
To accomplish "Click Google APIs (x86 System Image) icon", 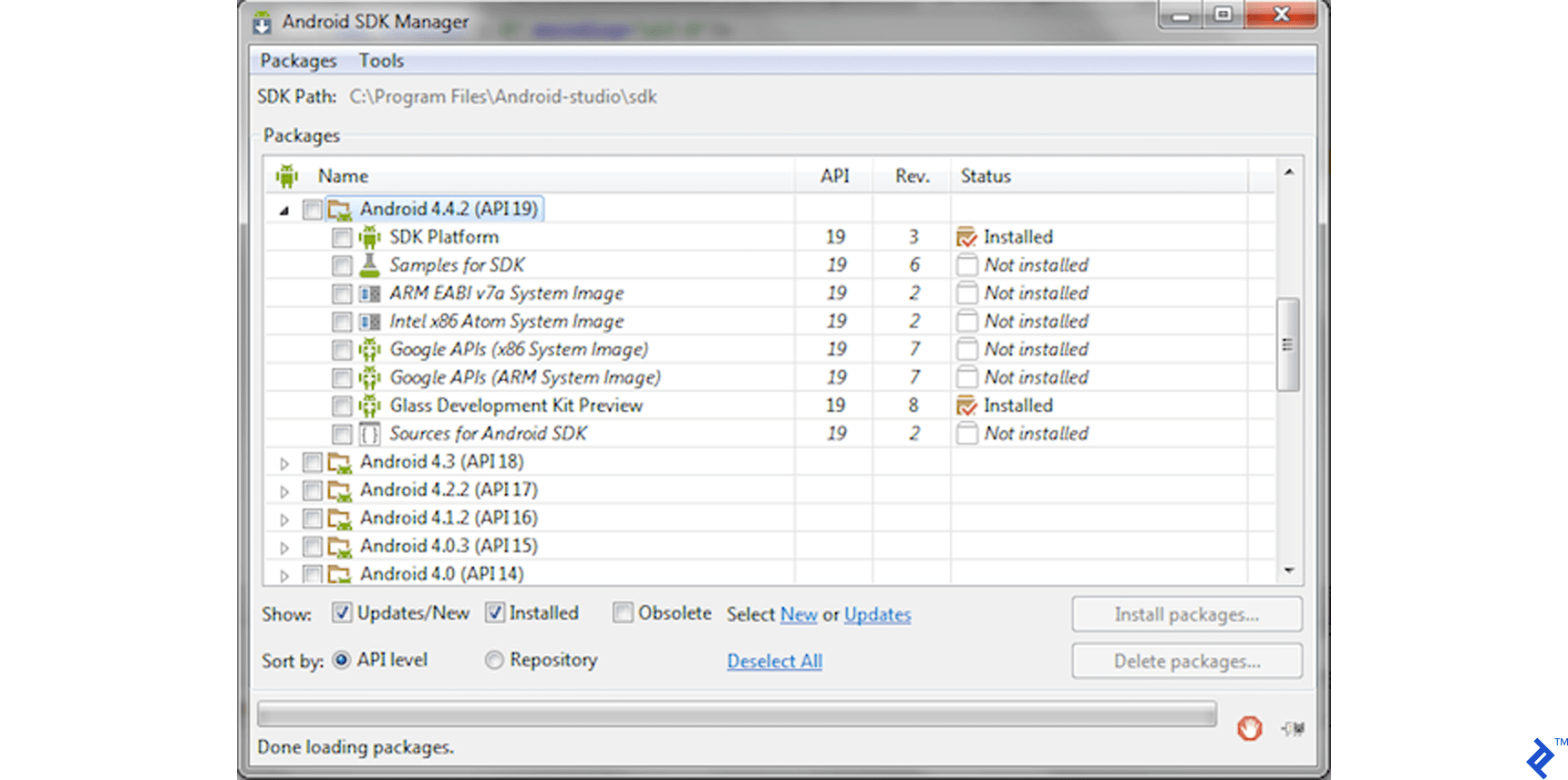I will pos(369,350).
